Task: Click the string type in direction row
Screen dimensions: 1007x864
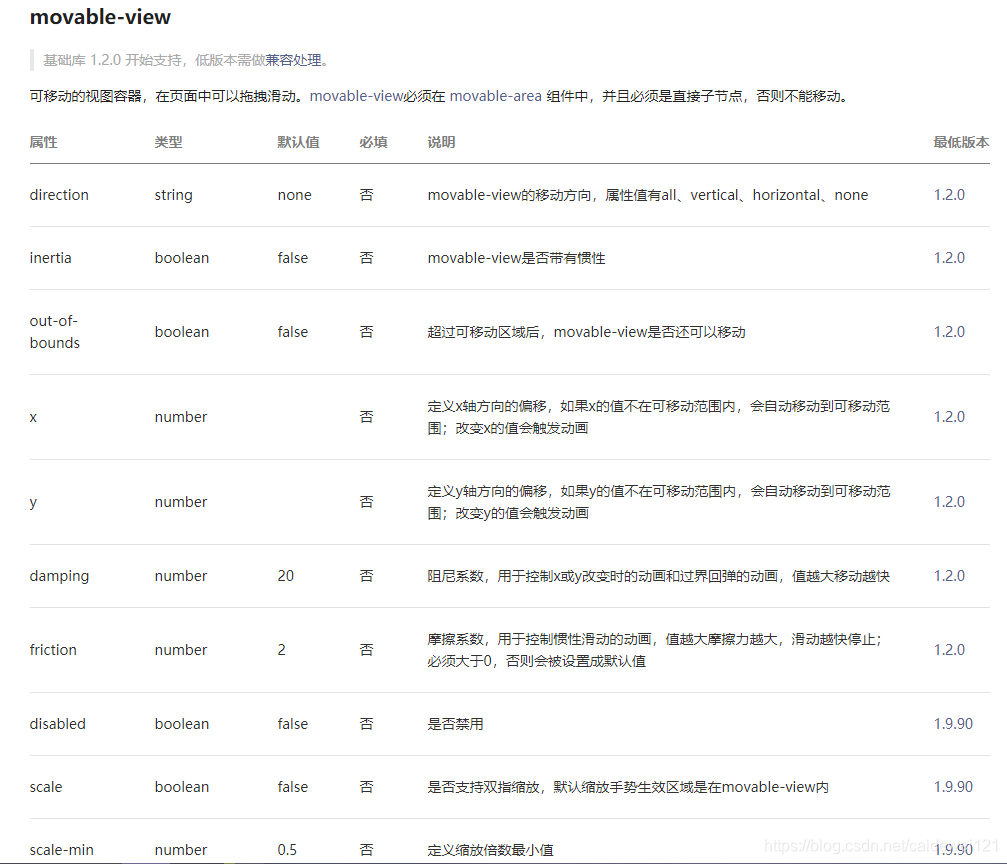Action: (173, 195)
